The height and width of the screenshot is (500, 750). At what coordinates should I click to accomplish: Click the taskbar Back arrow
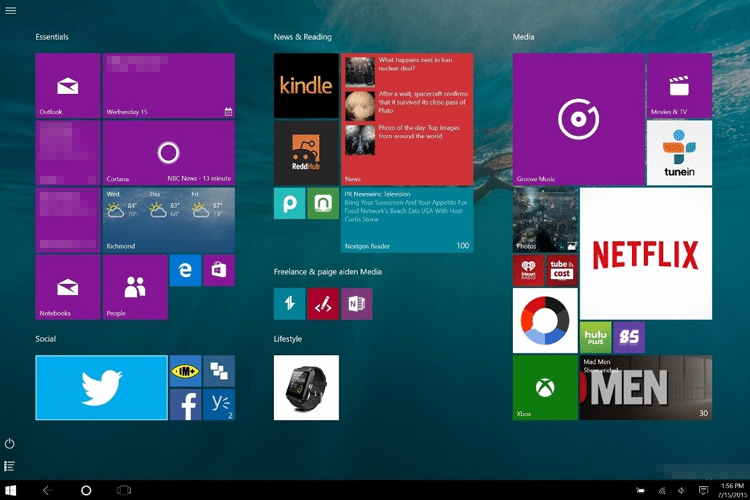[48, 490]
